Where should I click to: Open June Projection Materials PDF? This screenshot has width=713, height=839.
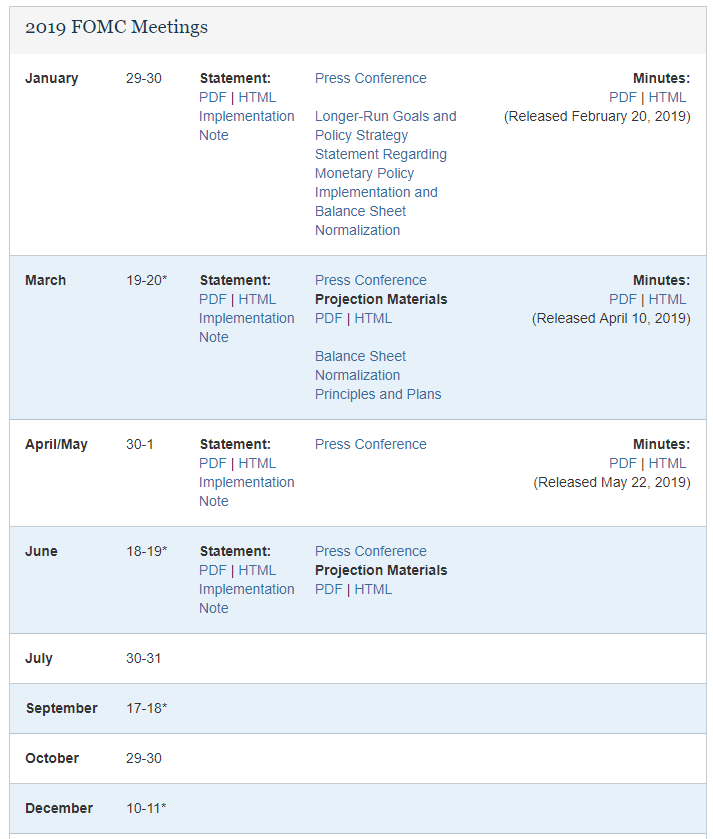pos(328,589)
